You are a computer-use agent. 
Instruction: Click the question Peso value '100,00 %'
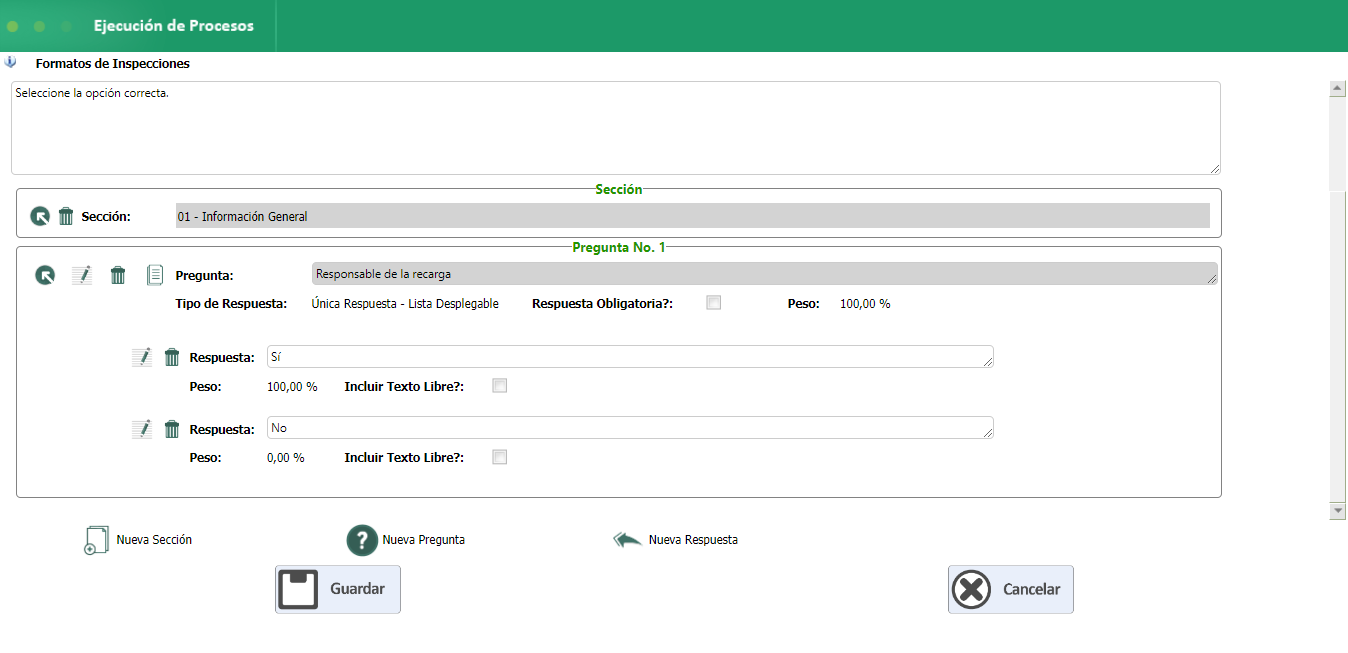[x=865, y=304]
